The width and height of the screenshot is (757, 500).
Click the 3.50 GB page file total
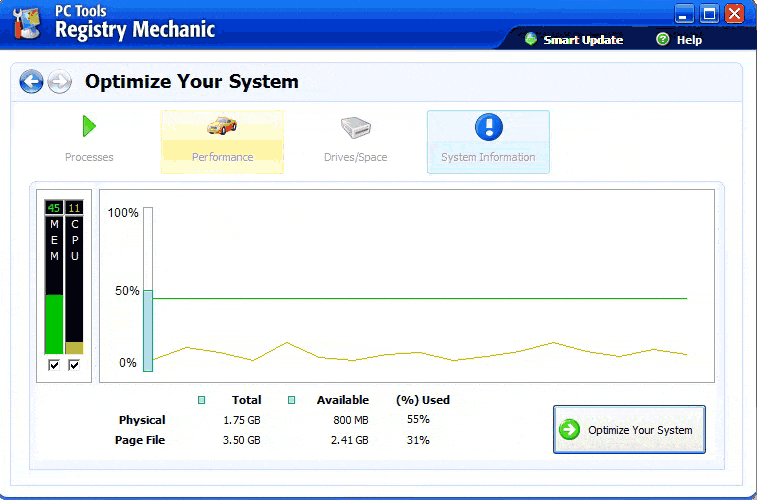(241, 440)
